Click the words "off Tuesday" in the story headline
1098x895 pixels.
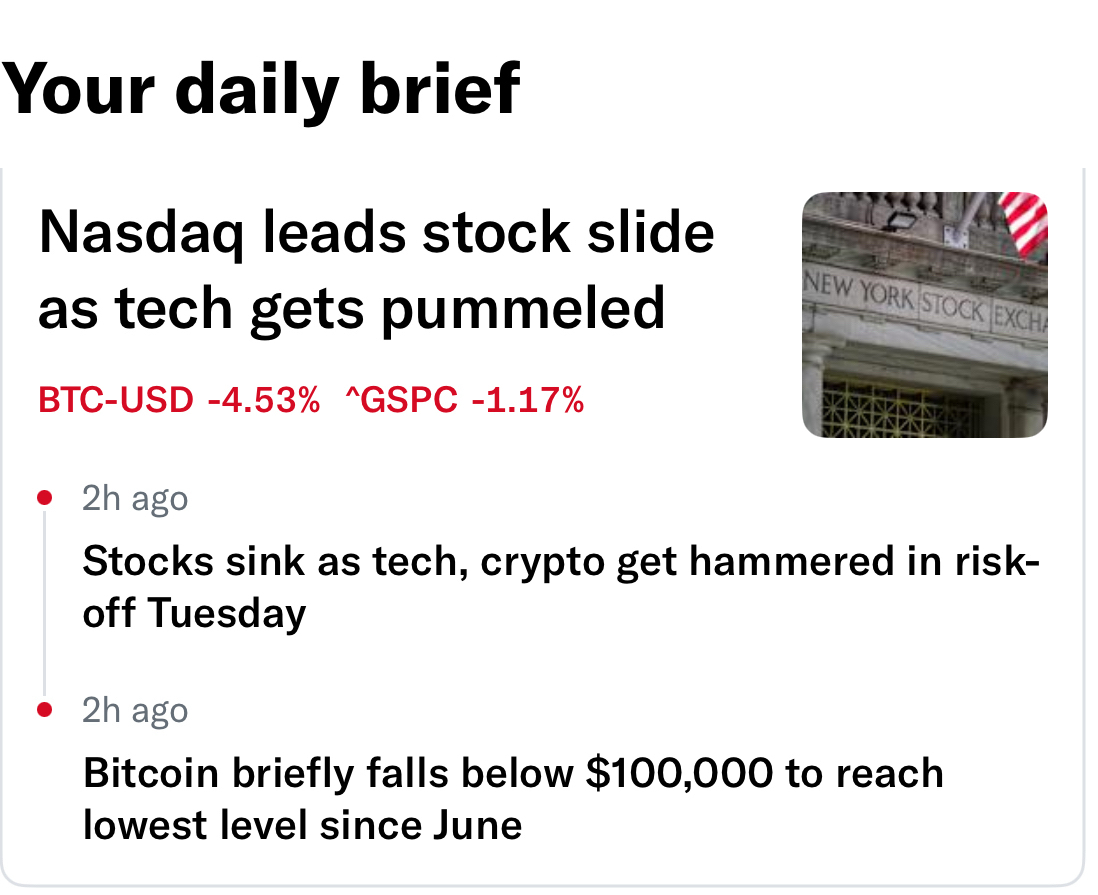[x=194, y=613]
